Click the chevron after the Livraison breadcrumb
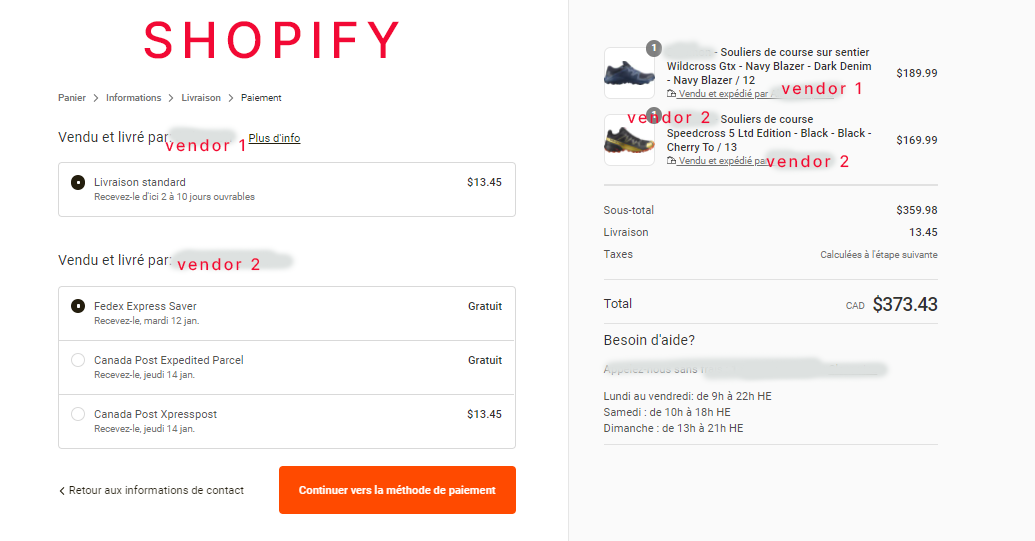Screen dimensions: 1035x541 231,98
